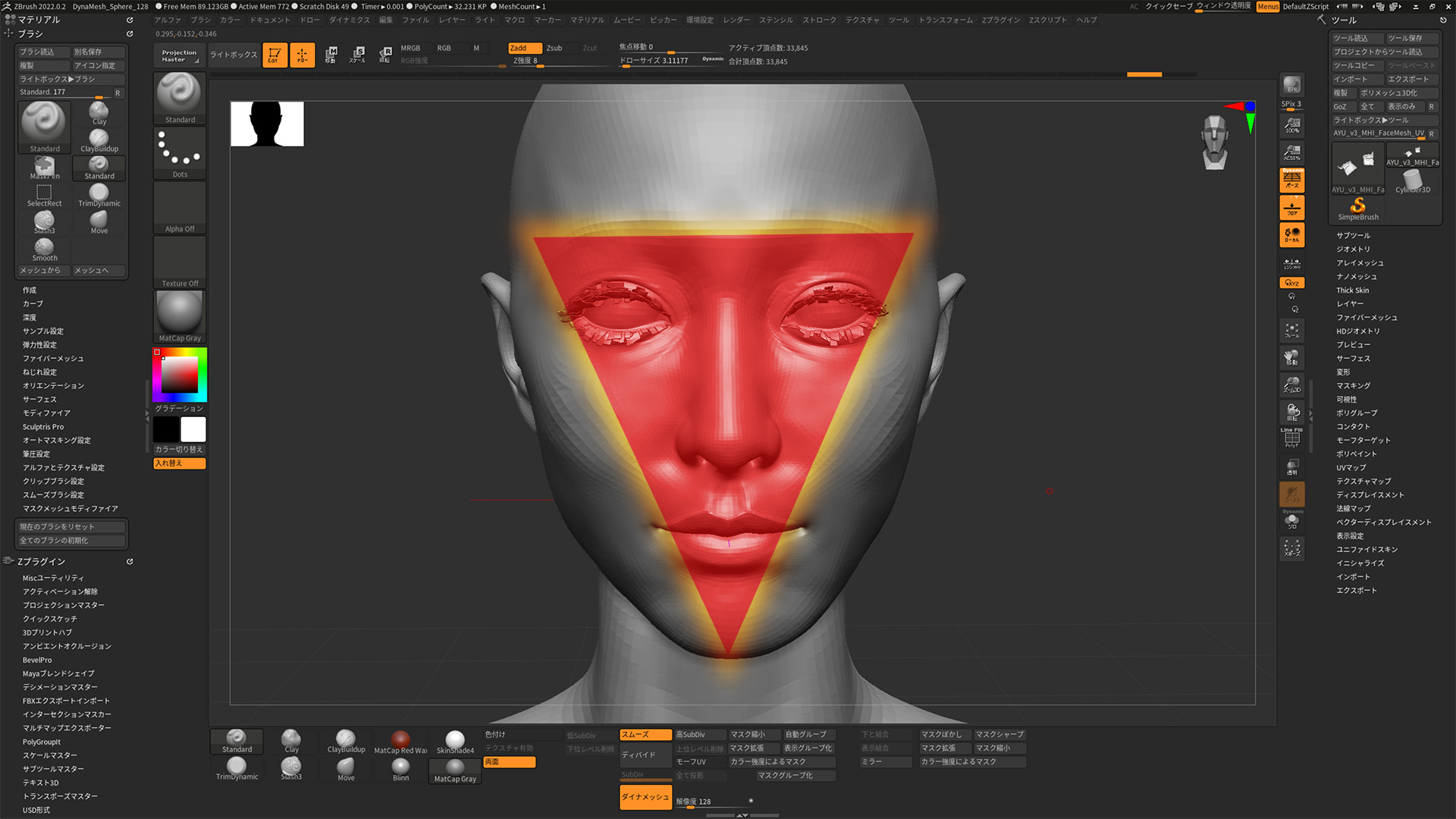Screen dimensions: 1456x819
Task: Open the Transform (トランスフォーム) menu
Action: point(945,20)
